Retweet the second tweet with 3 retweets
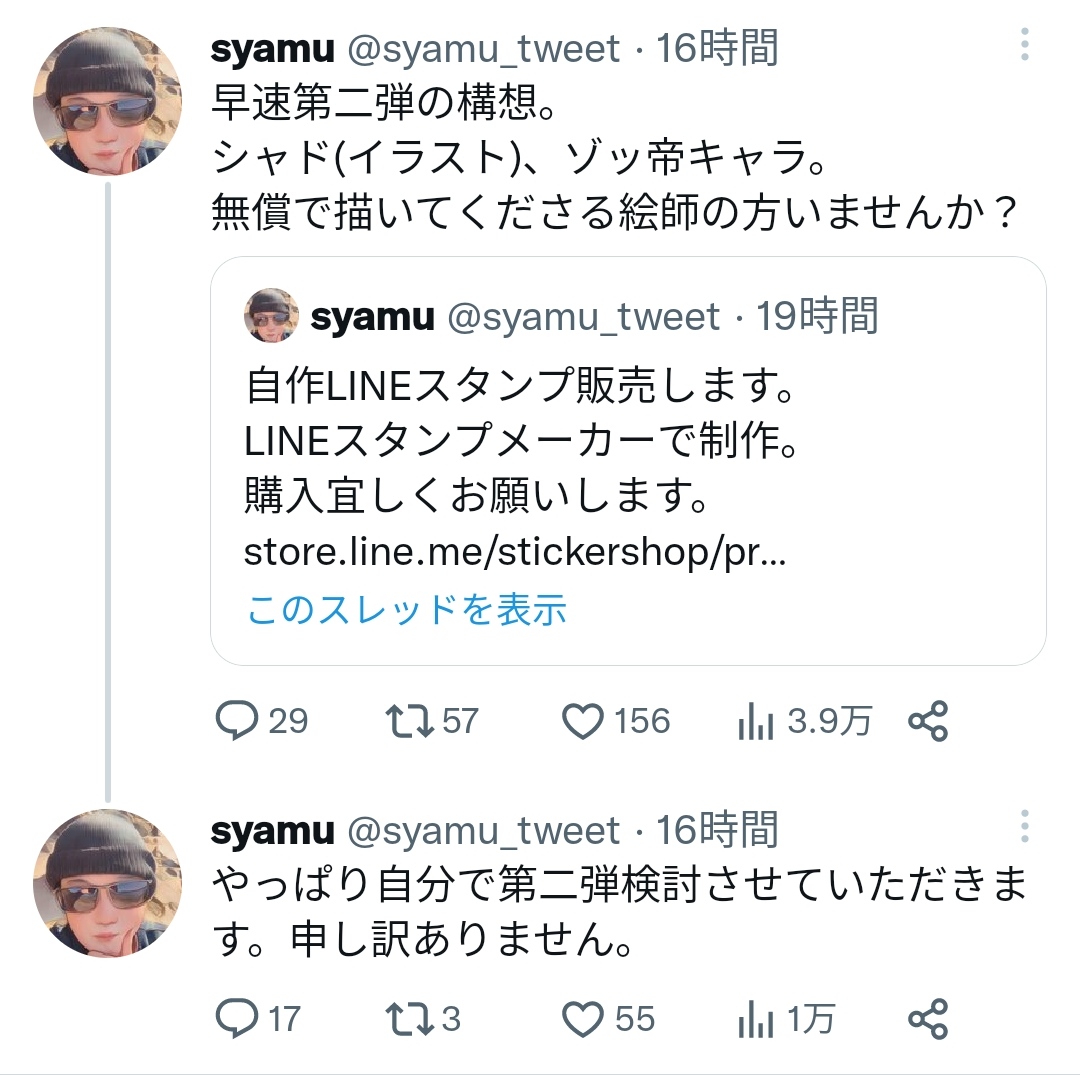The image size is (1080, 1075). [x=410, y=1019]
